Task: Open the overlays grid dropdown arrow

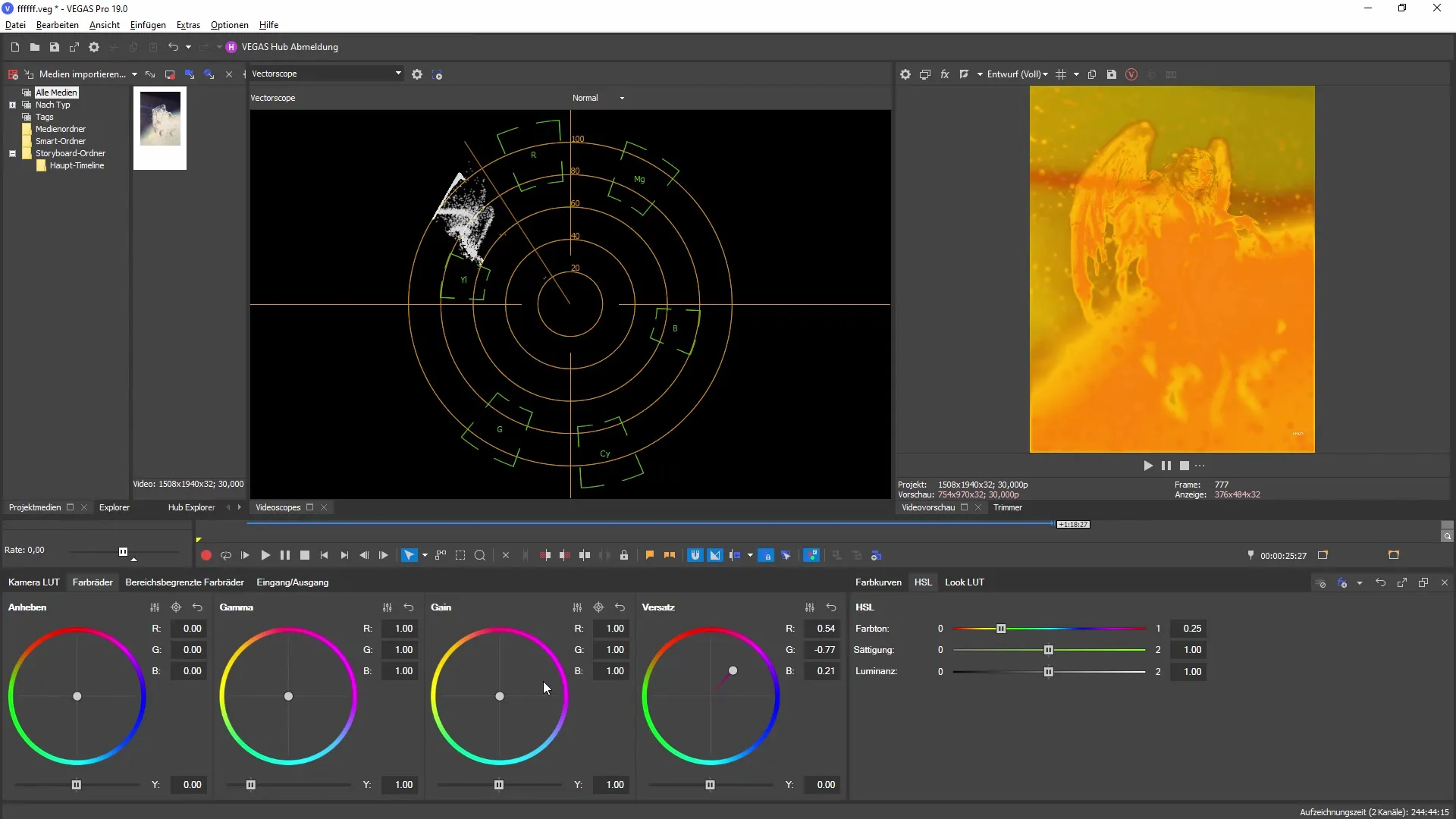Action: (x=1076, y=74)
